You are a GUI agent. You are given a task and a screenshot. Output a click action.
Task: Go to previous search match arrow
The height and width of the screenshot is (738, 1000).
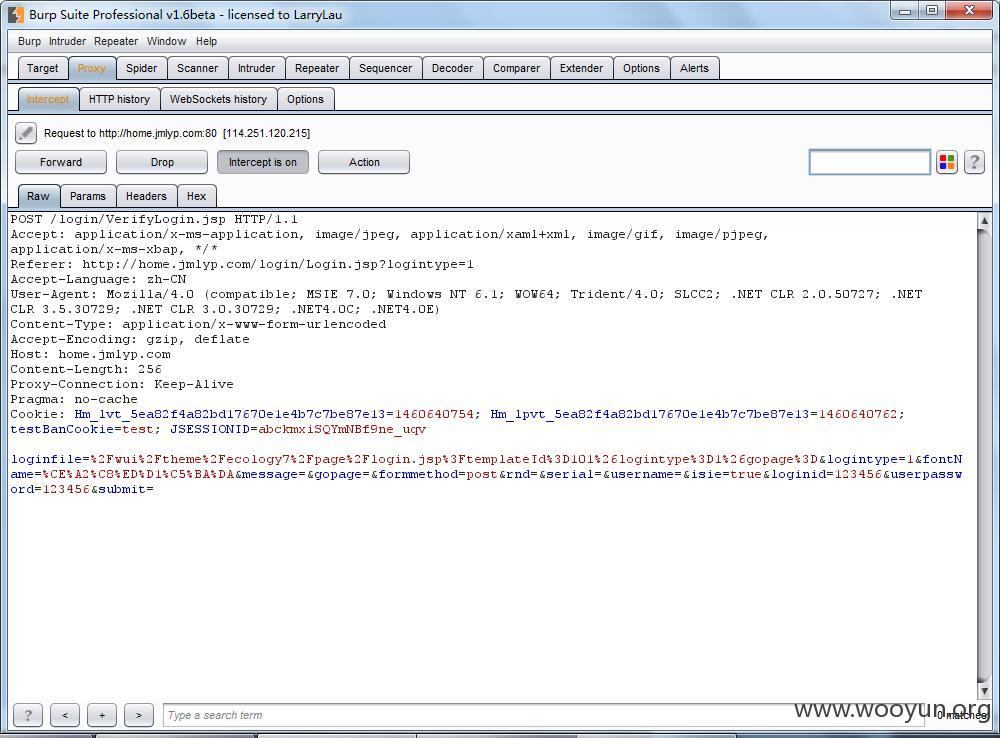pyautogui.click(x=65, y=715)
